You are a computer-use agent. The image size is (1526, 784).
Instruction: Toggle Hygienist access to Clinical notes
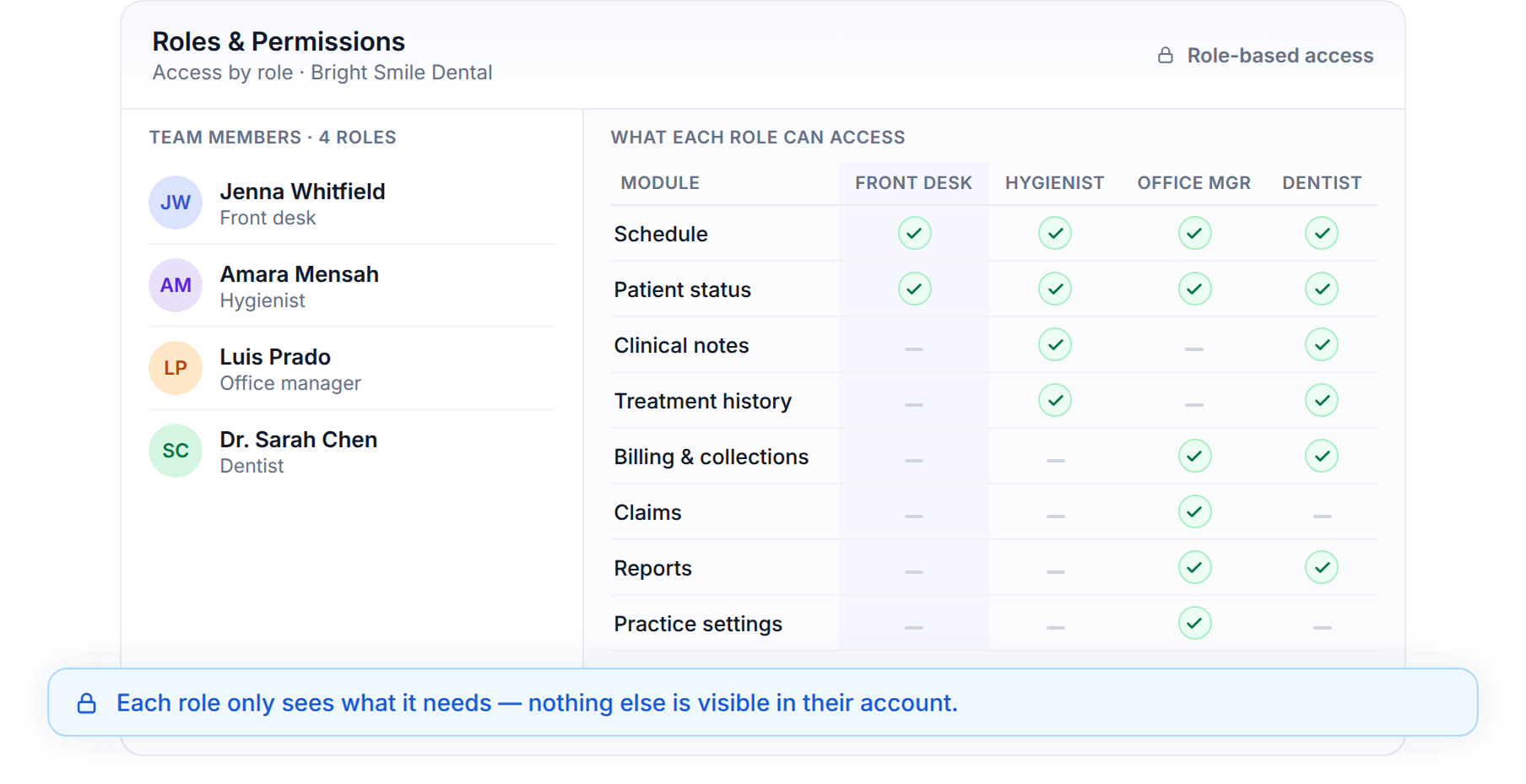1055,344
